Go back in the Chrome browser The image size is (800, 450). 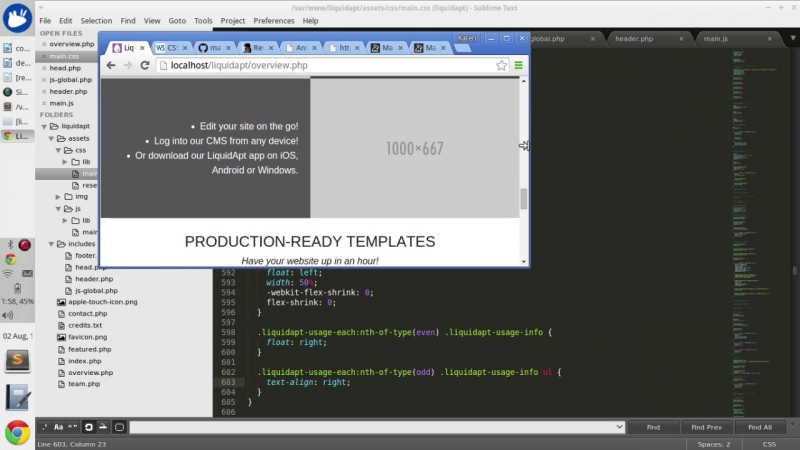click(x=111, y=65)
